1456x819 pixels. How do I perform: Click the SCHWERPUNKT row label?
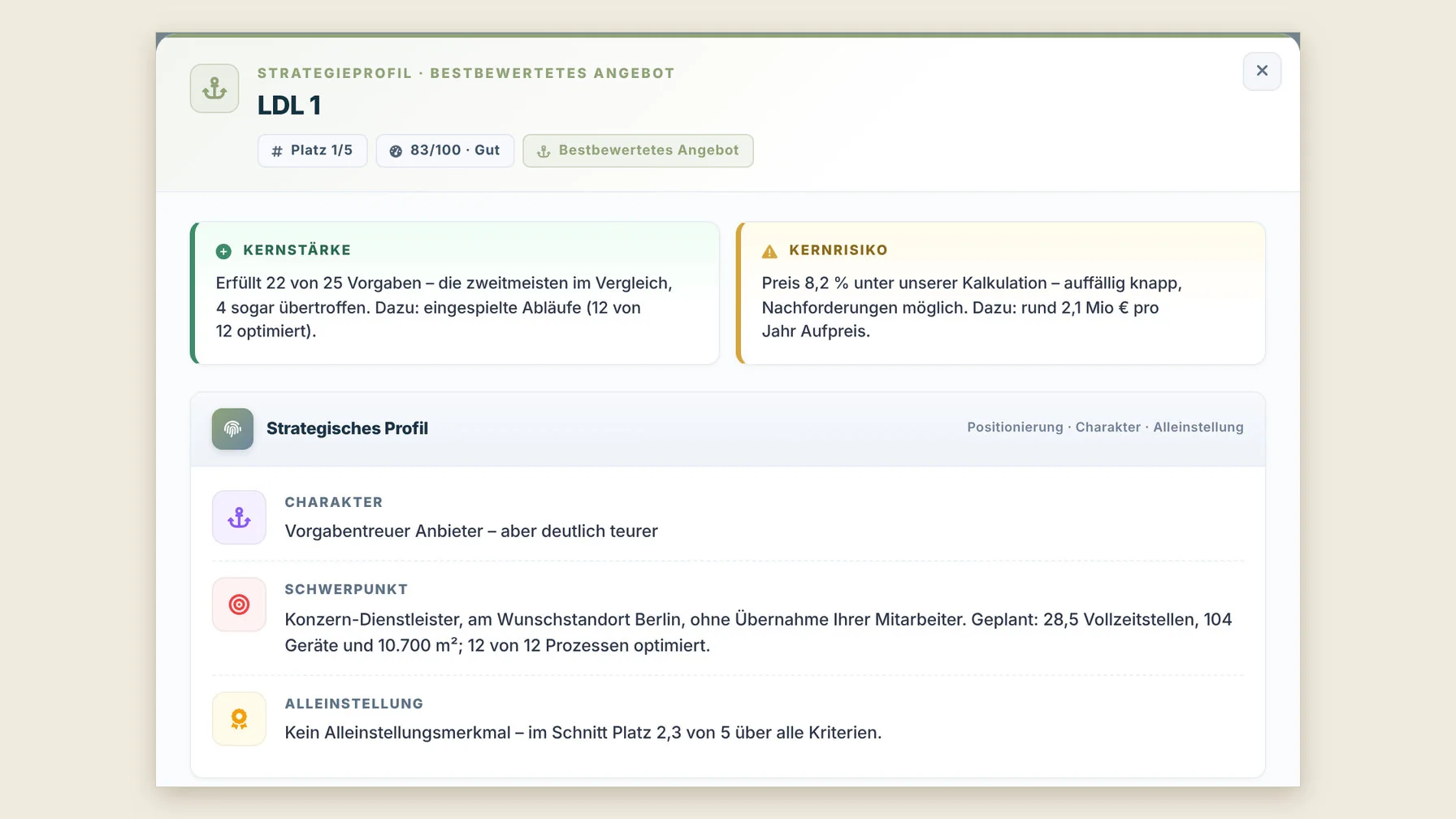346,589
